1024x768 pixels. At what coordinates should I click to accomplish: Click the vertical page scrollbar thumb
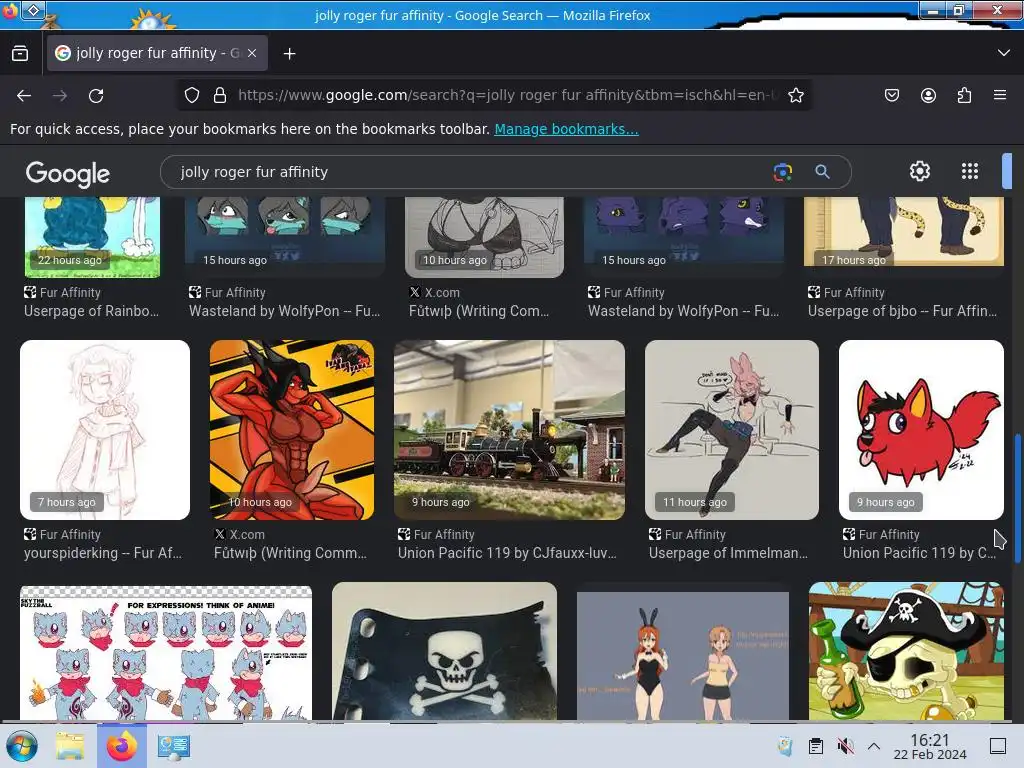point(1017,500)
